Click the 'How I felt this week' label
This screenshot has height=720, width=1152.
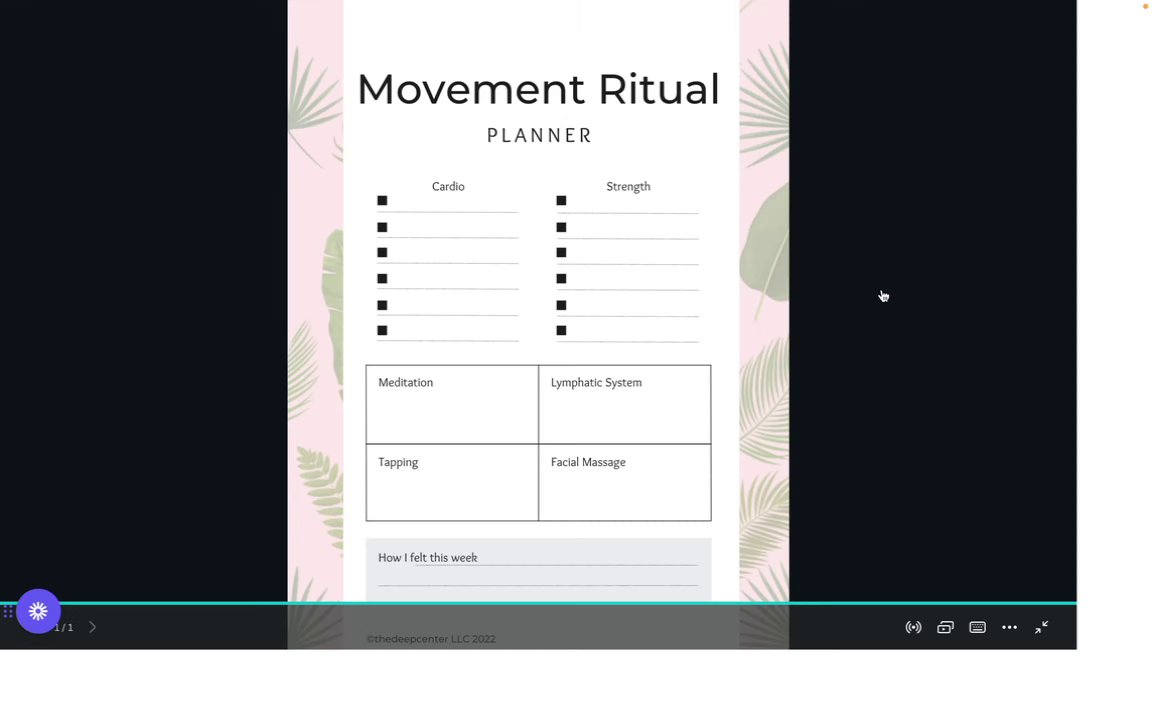pyautogui.click(x=428, y=558)
